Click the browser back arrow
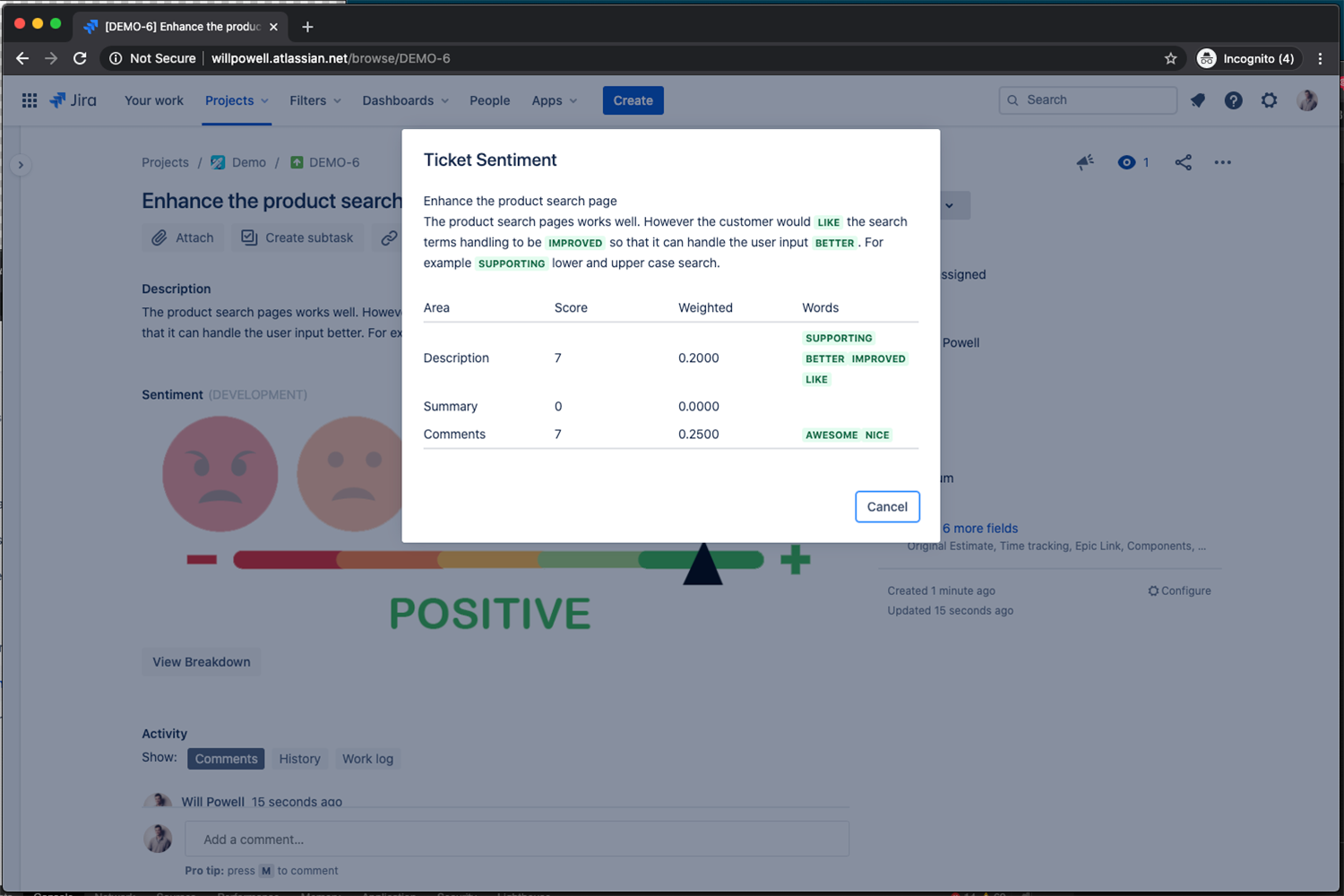This screenshot has height=896, width=1344. [22, 58]
